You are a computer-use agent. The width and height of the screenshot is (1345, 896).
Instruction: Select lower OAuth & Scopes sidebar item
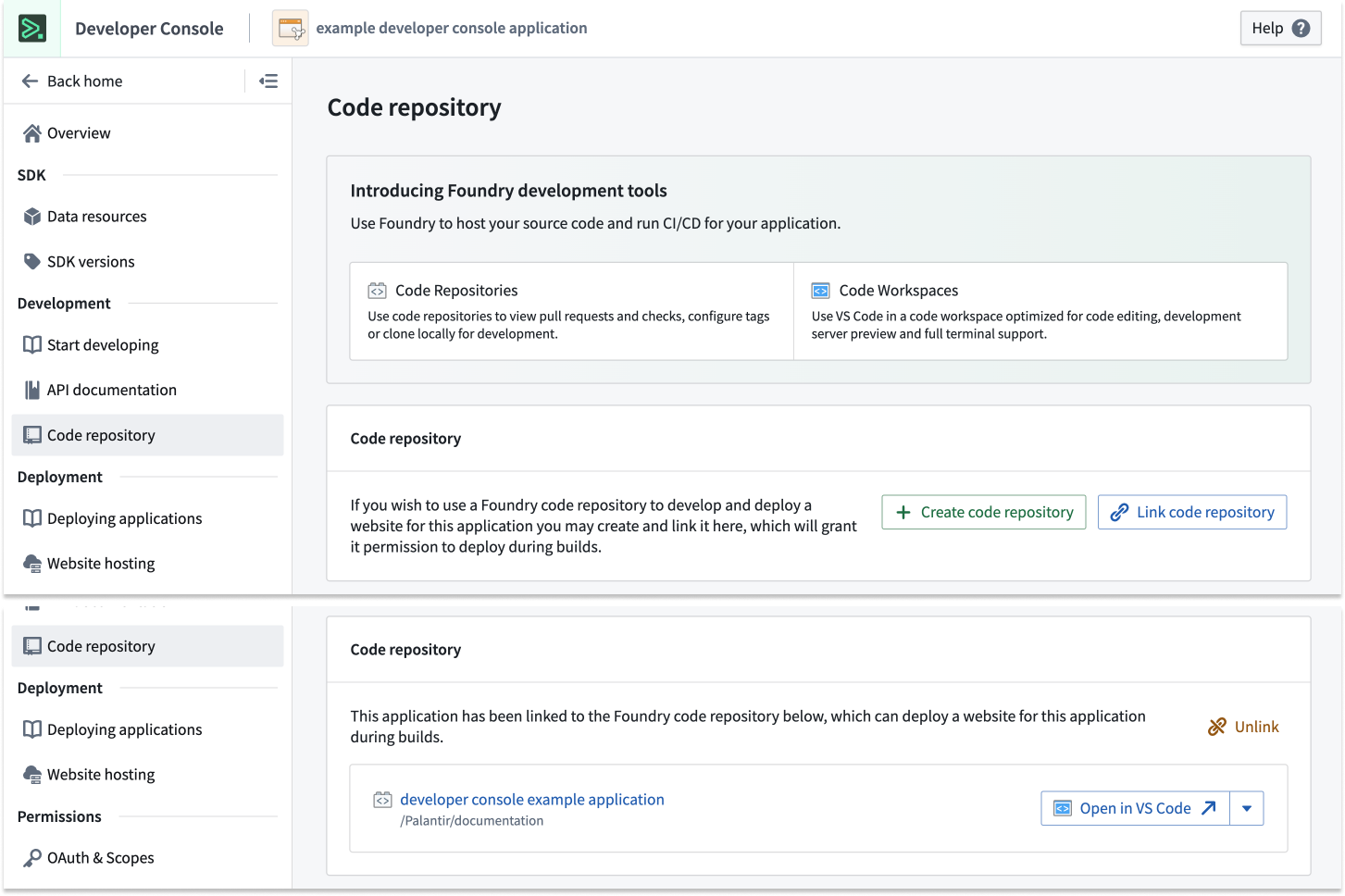coord(147,858)
